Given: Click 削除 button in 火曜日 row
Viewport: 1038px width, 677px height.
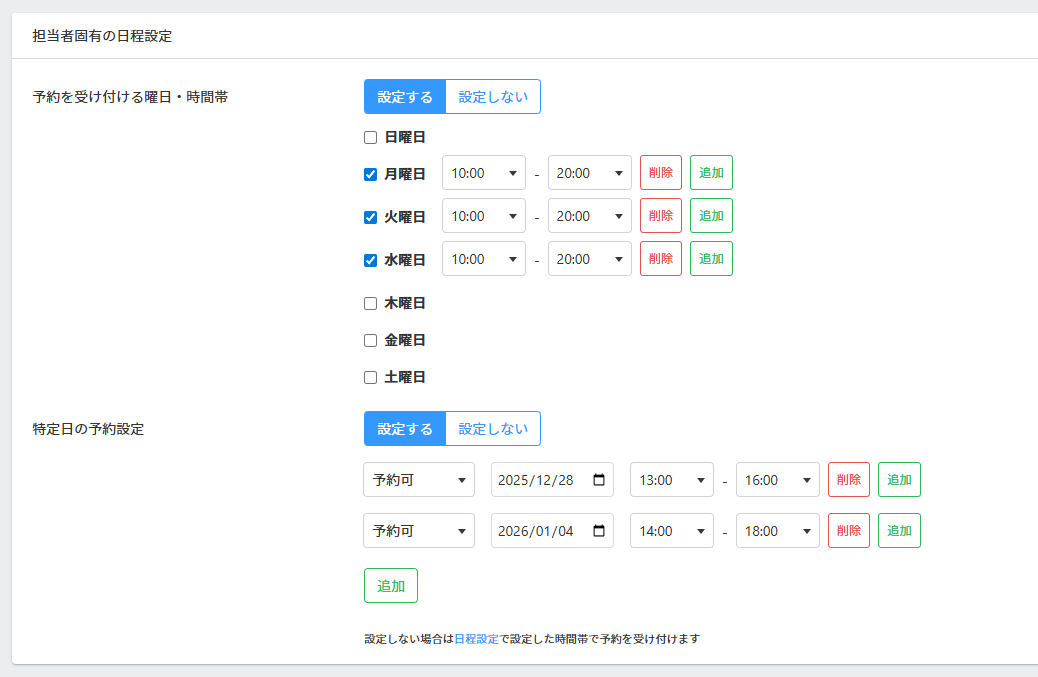Looking at the screenshot, I should 660,216.
